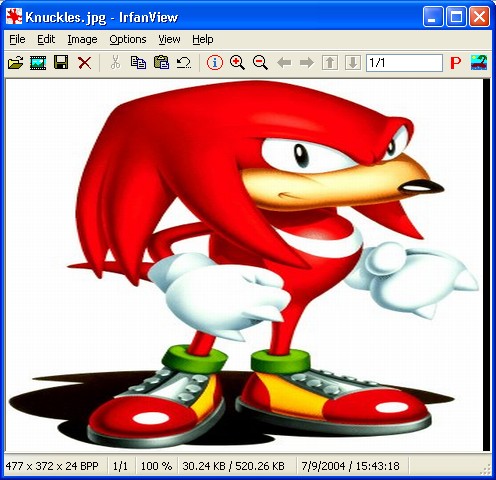Go to next image right arrow
The width and height of the screenshot is (496, 480).
307,62
